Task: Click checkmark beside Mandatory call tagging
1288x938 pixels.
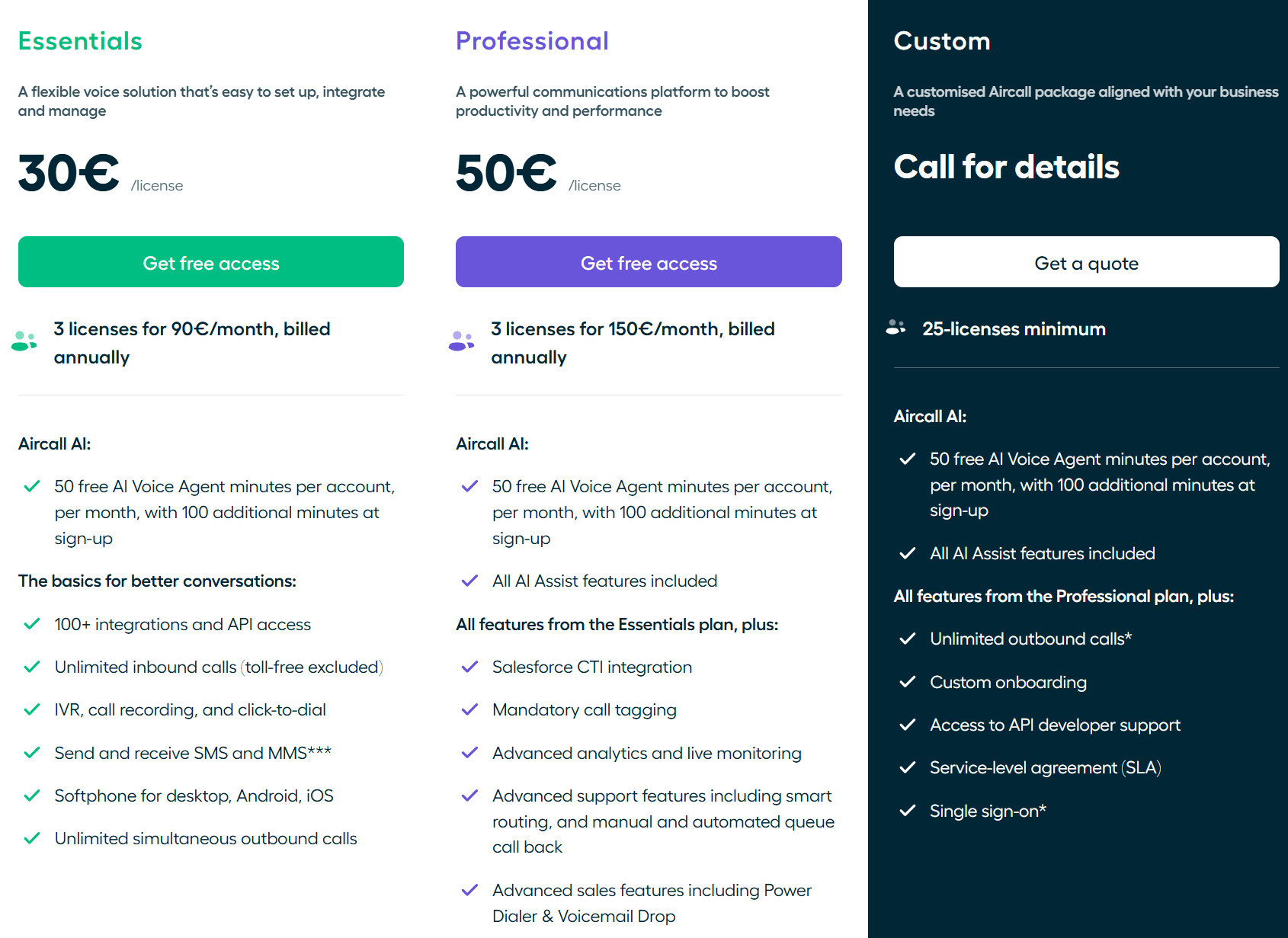Action: pyautogui.click(x=470, y=709)
